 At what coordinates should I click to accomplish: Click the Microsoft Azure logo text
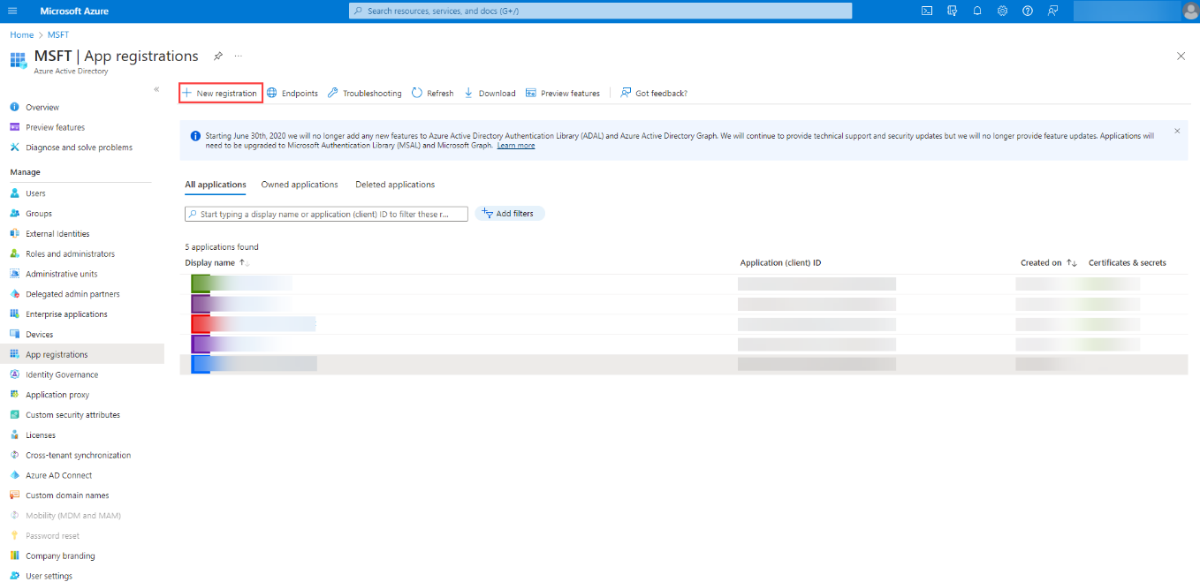(74, 11)
